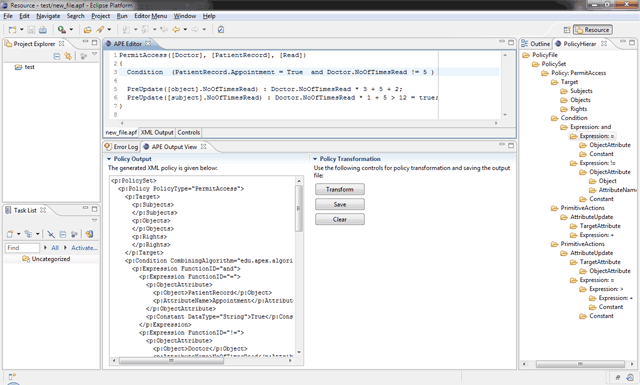Switch to Outline view tab
640x385 pixels.
pos(536,44)
